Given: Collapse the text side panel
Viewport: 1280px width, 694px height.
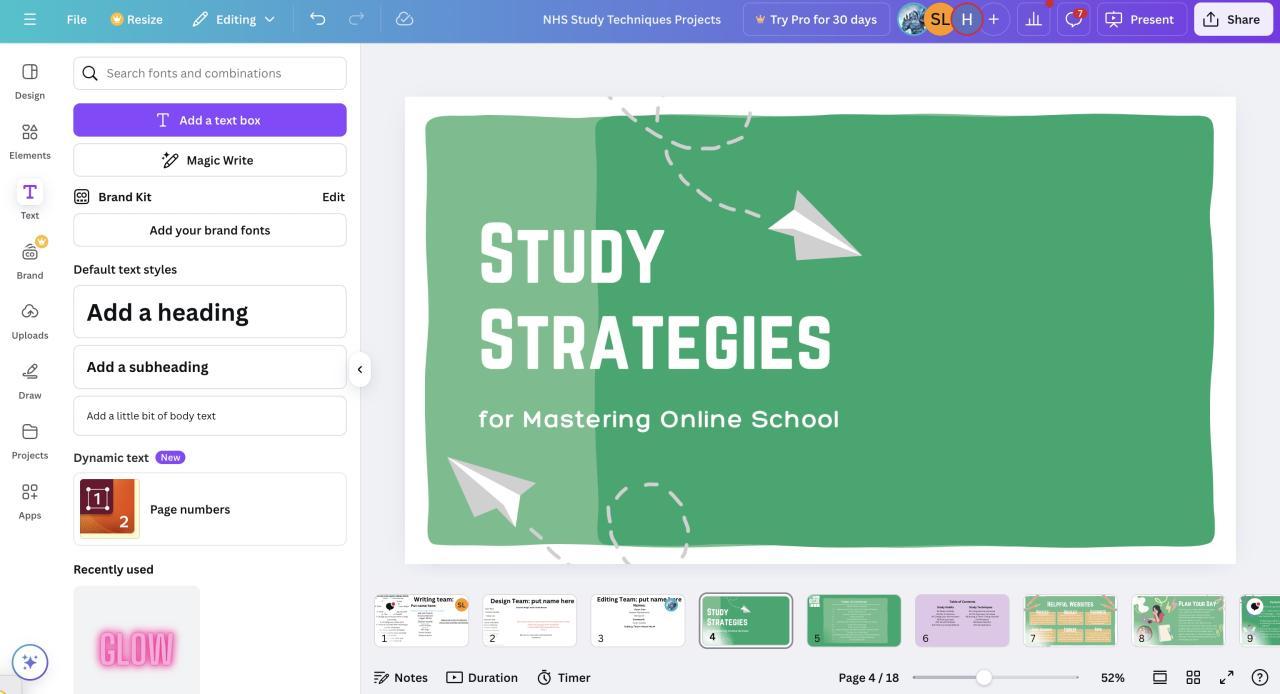Looking at the screenshot, I should [360, 369].
